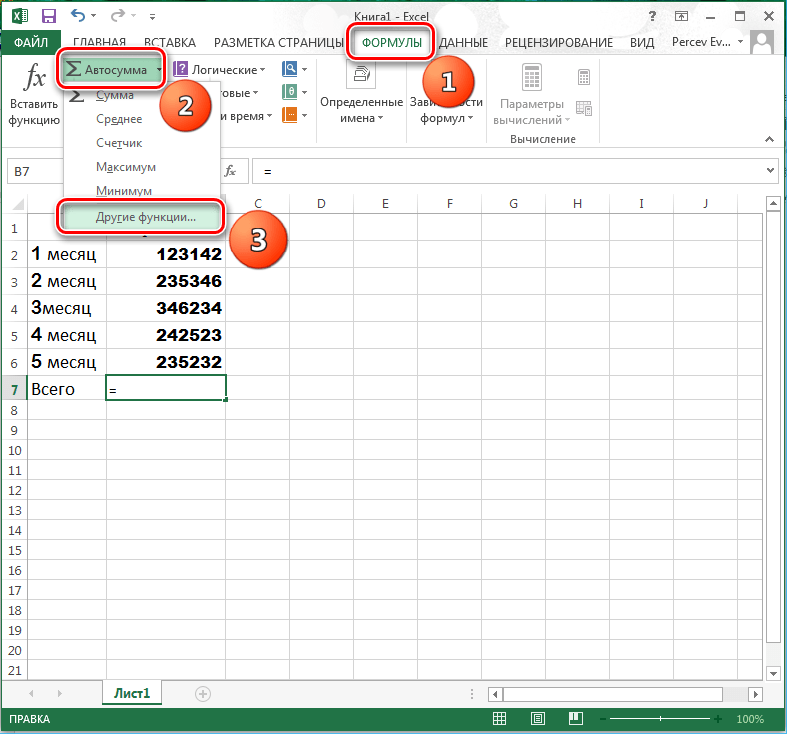Choose Сумма from the AutoSum menu
This screenshot has width=787, height=734.
pos(115,95)
